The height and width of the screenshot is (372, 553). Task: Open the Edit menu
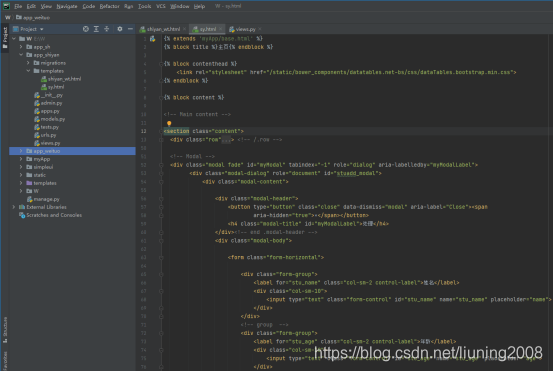[31, 6]
